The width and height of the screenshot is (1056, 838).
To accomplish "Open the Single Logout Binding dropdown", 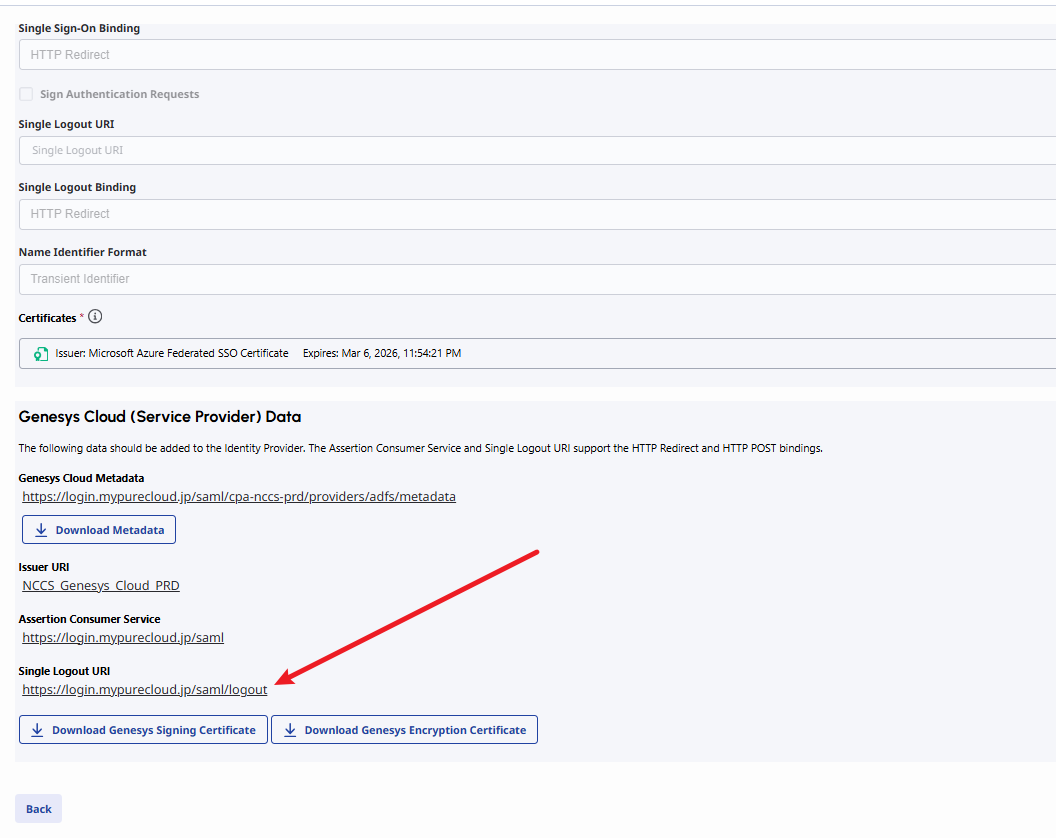I will (537, 214).
